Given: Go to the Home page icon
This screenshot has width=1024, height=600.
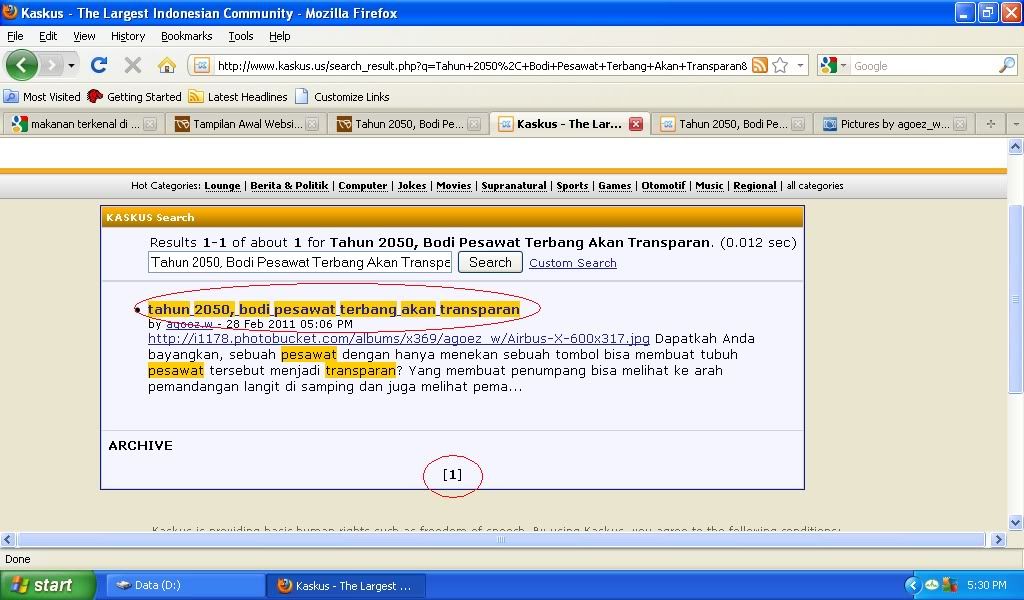Looking at the screenshot, I should tap(167, 65).
